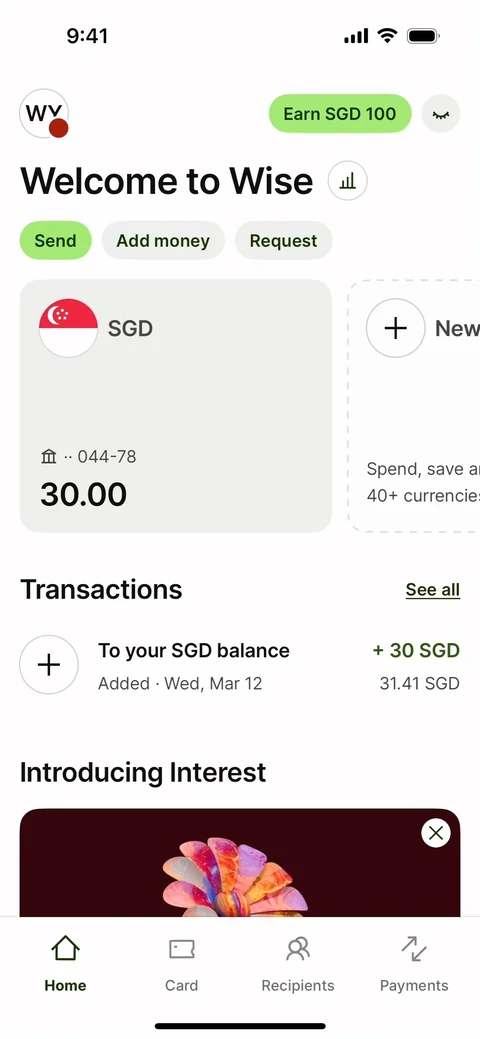Toggle balance visibility with the eye icon
Screen dimensions: 480x1039
441,114
